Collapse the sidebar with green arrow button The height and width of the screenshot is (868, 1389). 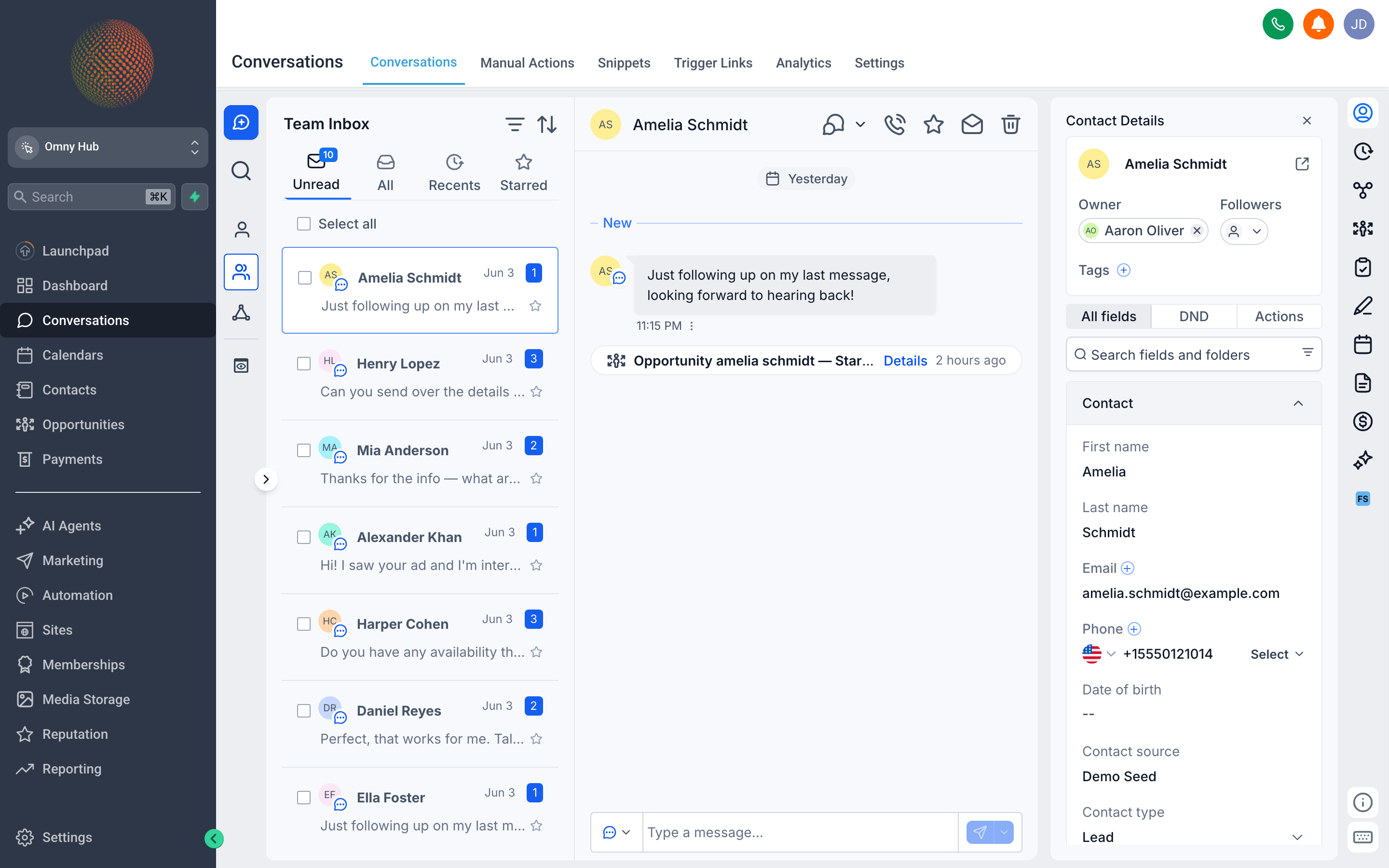click(x=214, y=839)
